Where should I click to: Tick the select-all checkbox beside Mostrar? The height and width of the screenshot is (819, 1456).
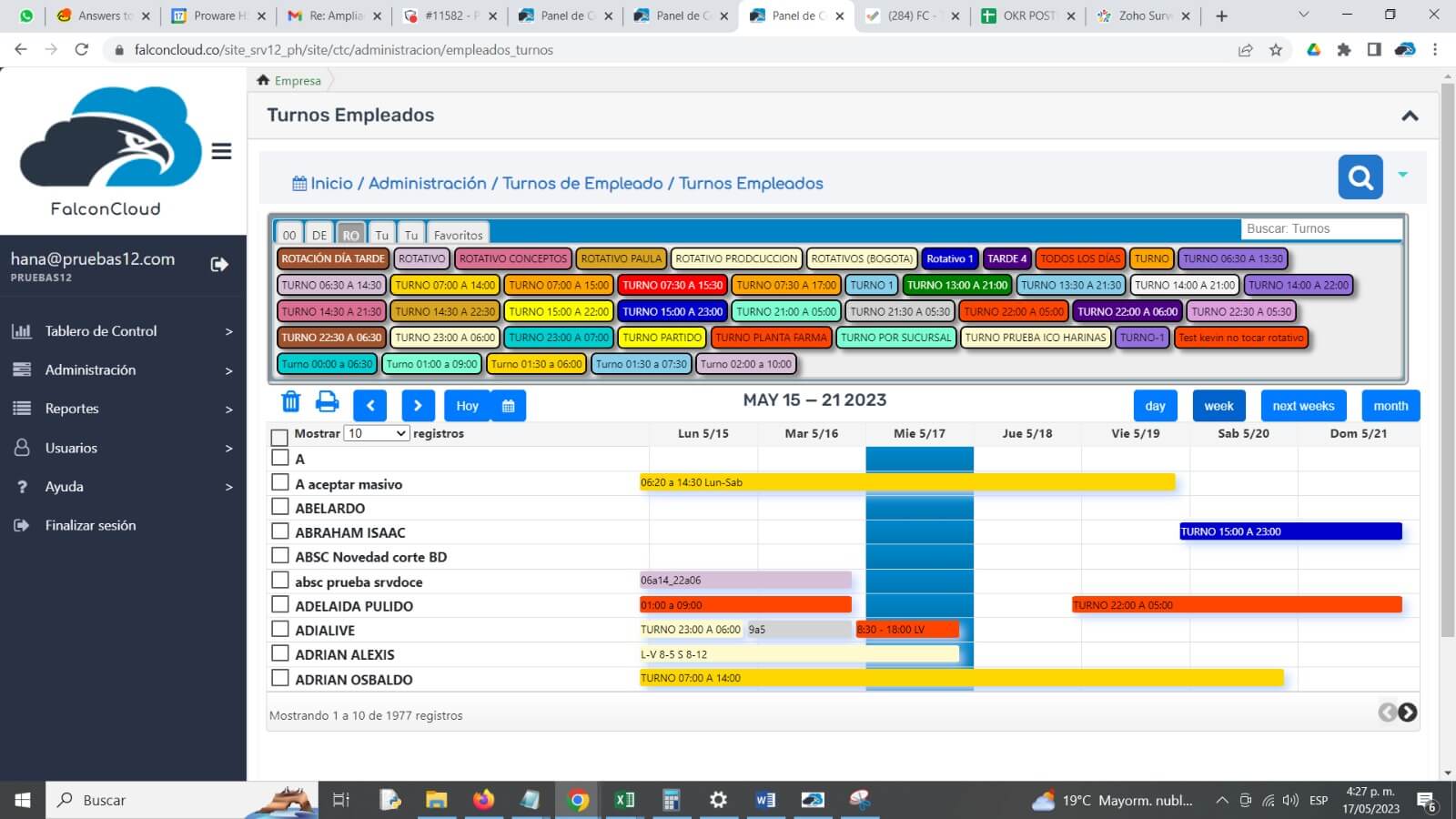(280, 437)
